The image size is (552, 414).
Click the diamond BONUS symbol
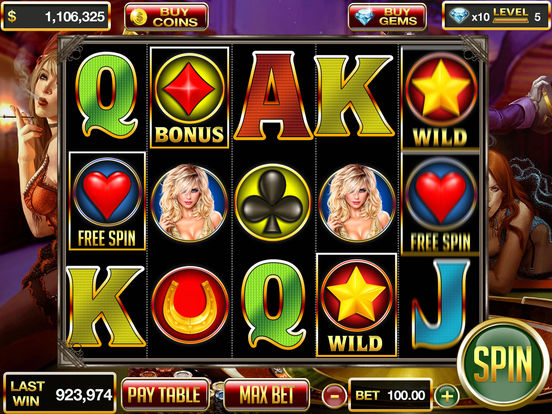(x=190, y=98)
